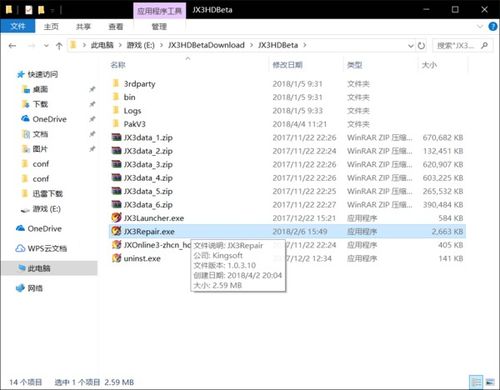
Task: Switch to large icons view layout
Action: click(490, 382)
